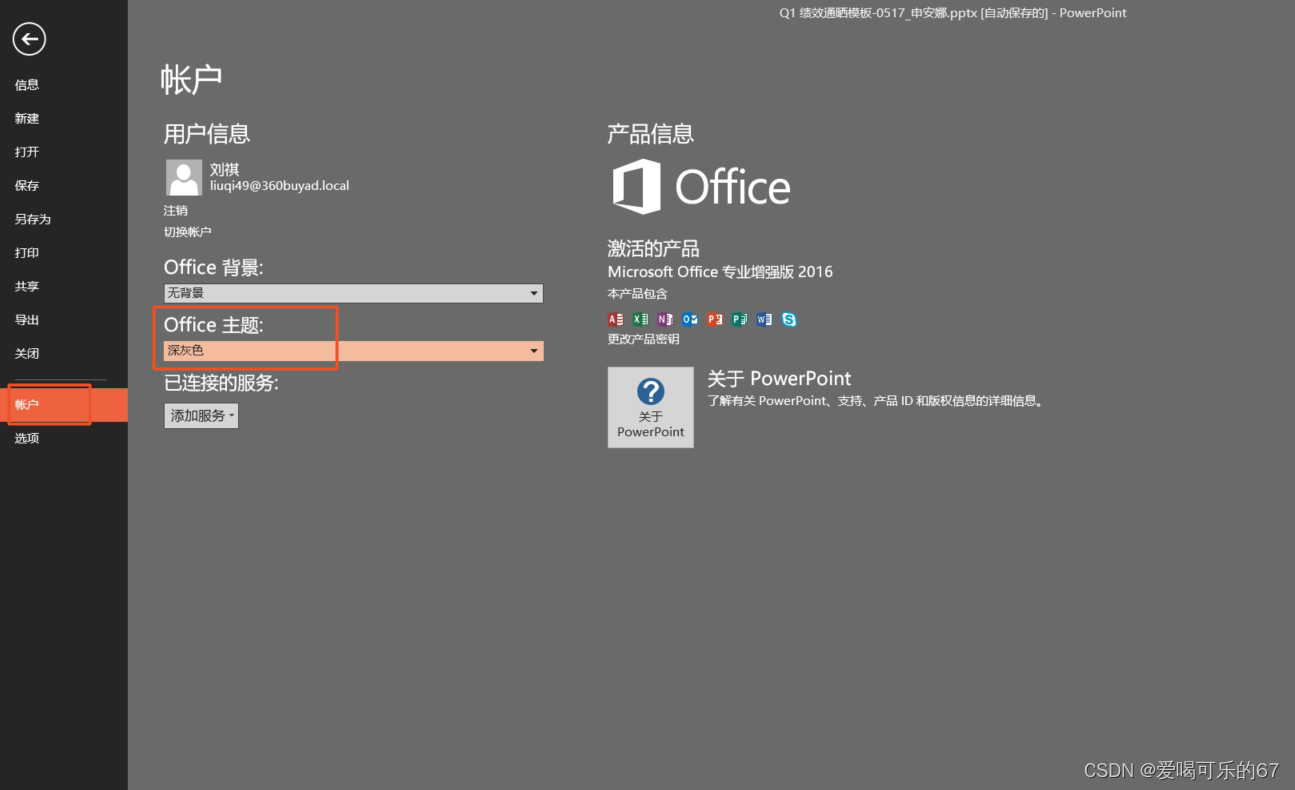Click the 激活的产品 label

coord(654,249)
